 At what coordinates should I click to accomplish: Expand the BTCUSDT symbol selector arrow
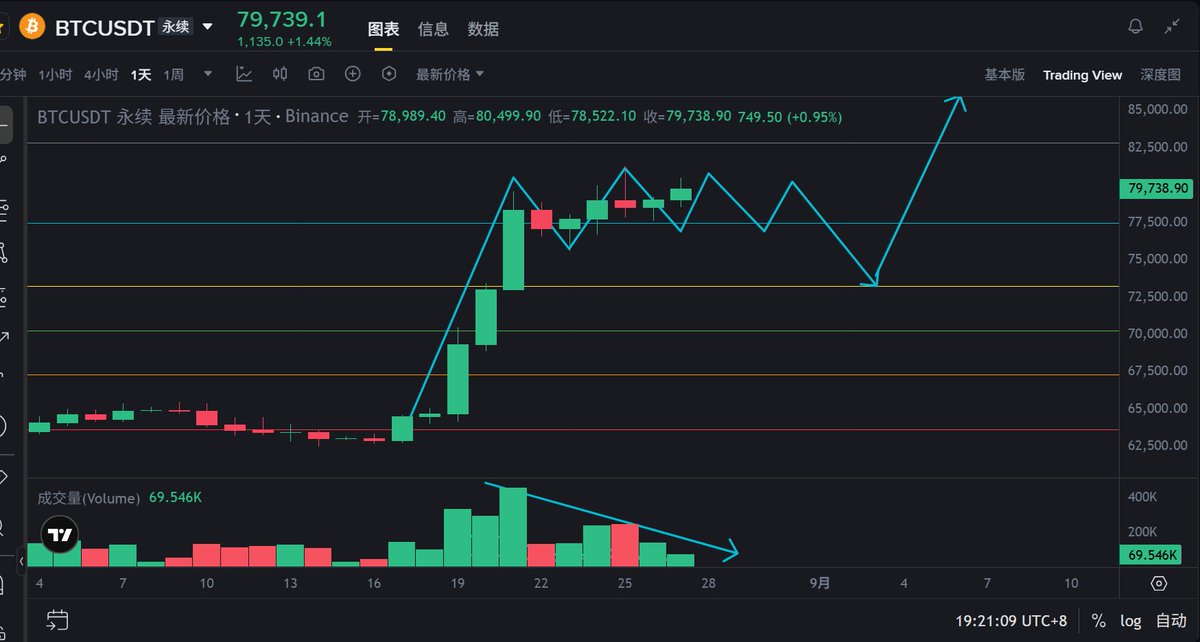tap(208, 27)
